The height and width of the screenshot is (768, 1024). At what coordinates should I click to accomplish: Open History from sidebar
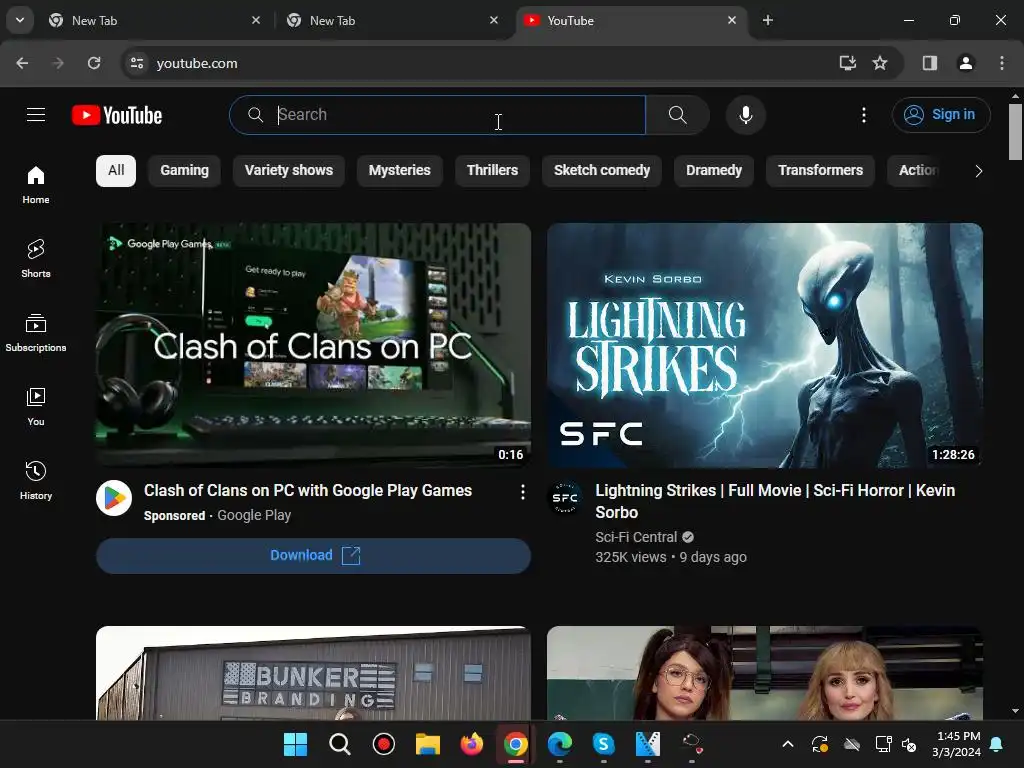36,480
